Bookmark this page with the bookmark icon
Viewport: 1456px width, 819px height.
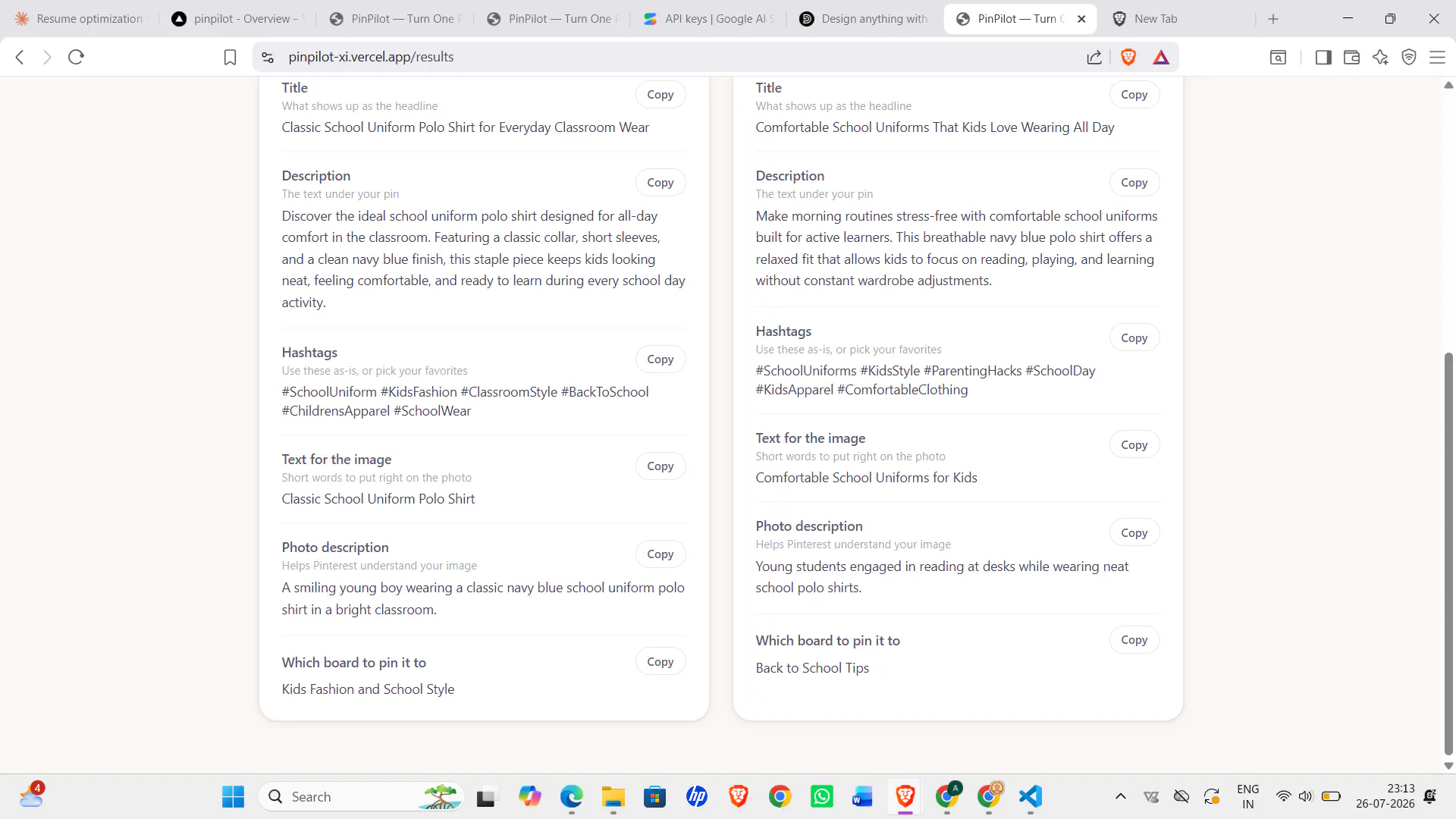point(230,57)
